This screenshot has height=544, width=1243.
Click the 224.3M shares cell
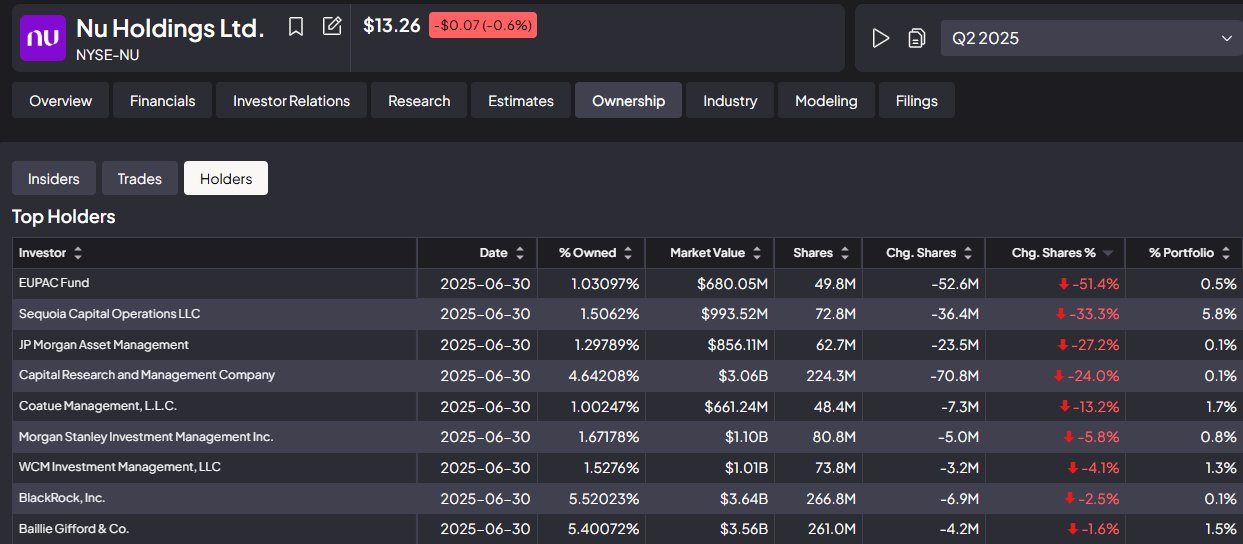(829, 376)
